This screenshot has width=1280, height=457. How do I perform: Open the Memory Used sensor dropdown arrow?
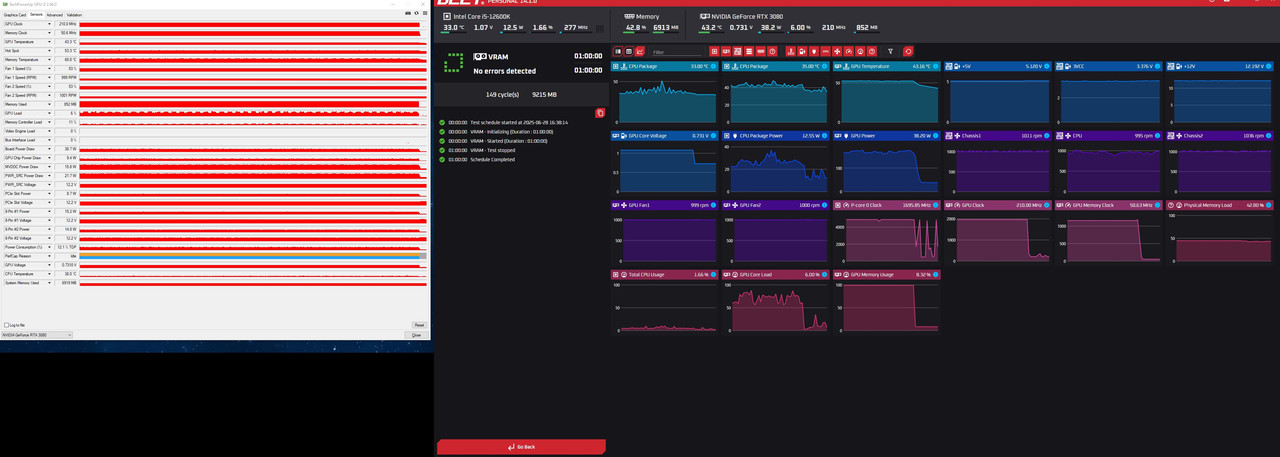[49, 104]
